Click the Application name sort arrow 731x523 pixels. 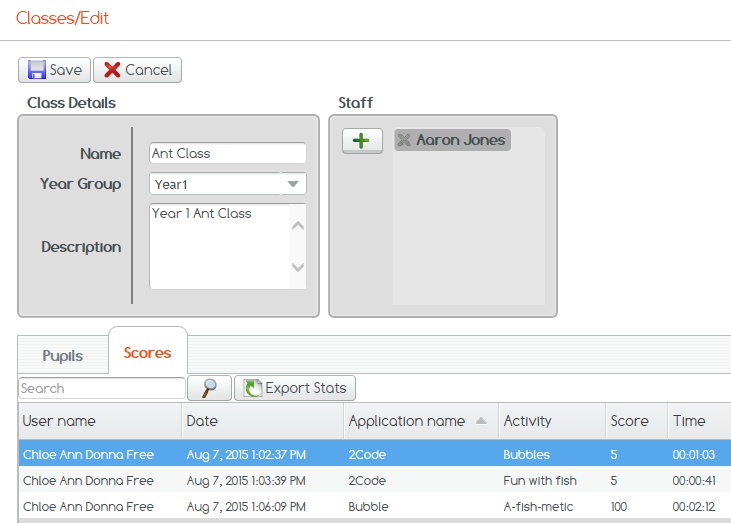(x=482, y=421)
